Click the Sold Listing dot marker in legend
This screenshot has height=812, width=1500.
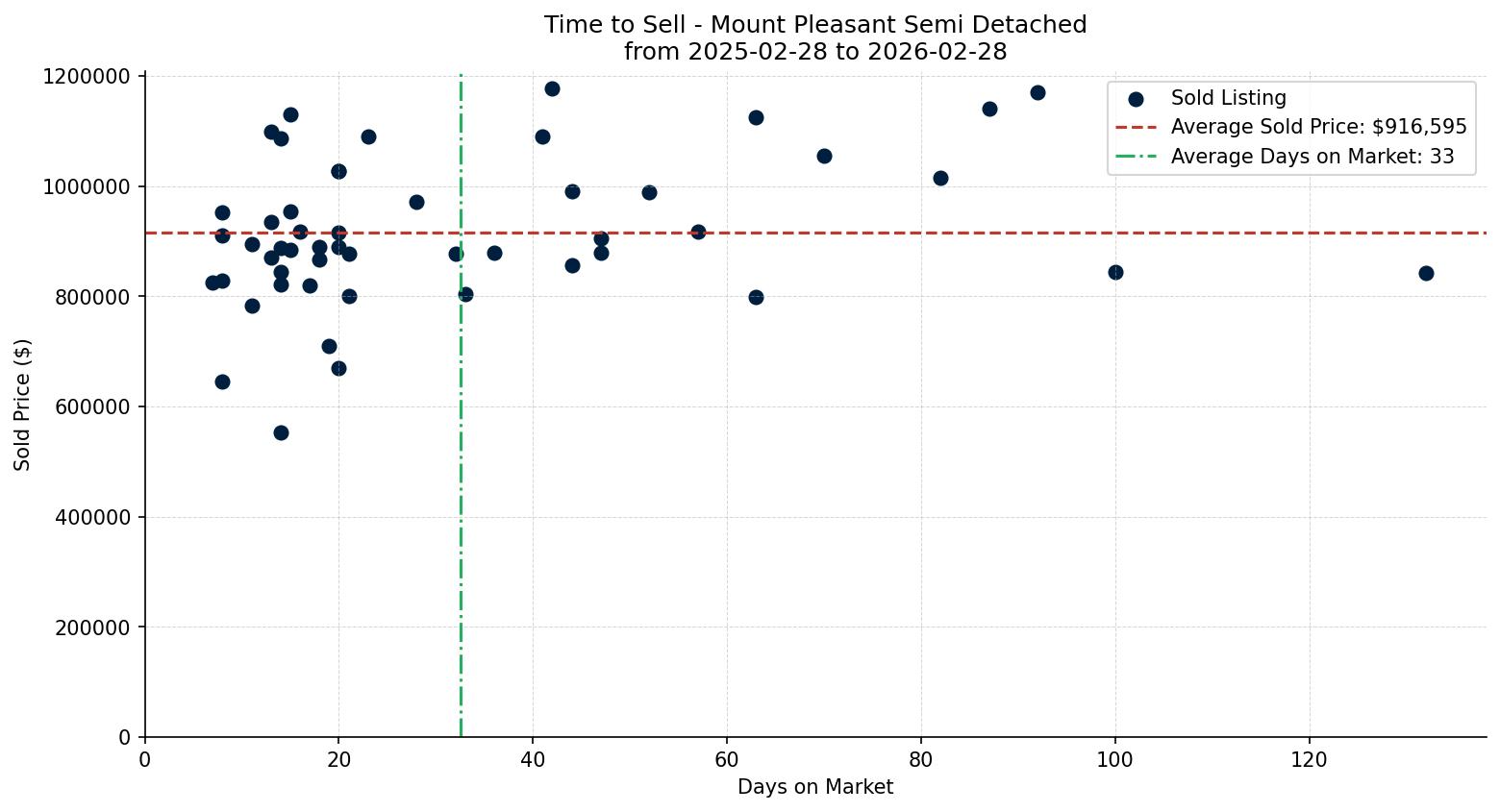[x=1136, y=99]
